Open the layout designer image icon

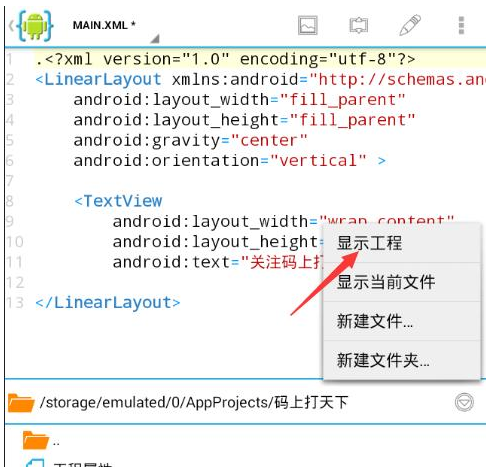pyautogui.click(x=307, y=25)
